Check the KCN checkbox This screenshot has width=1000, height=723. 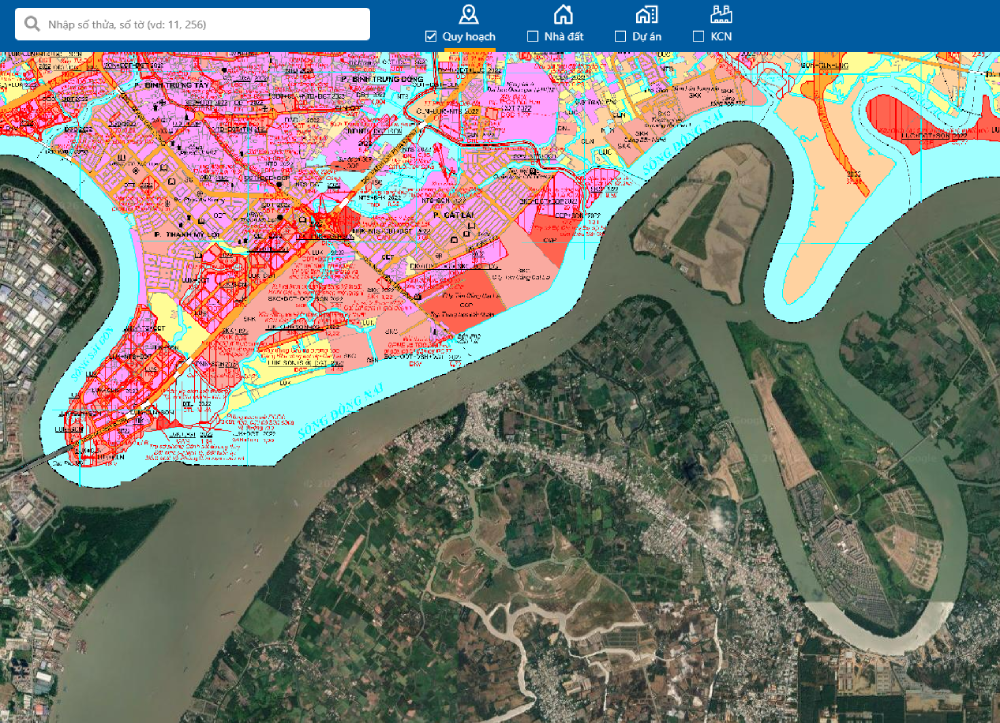point(699,37)
